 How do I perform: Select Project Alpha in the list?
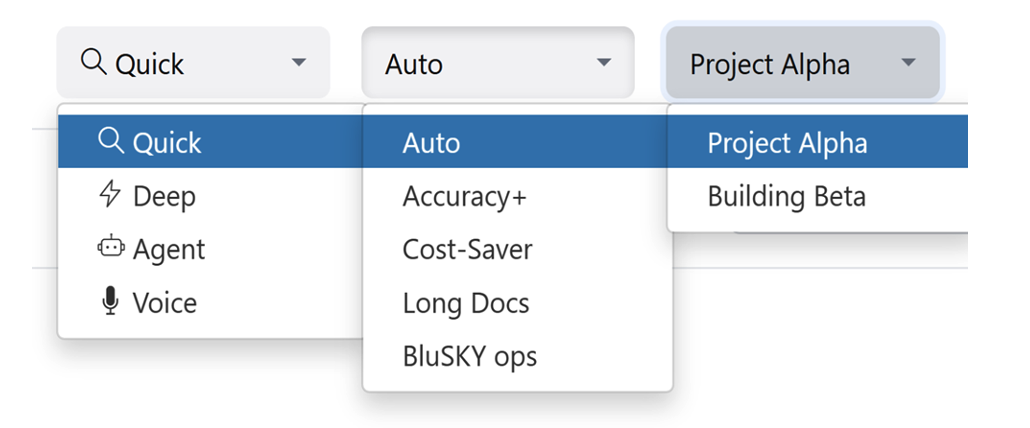click(787, 143)
